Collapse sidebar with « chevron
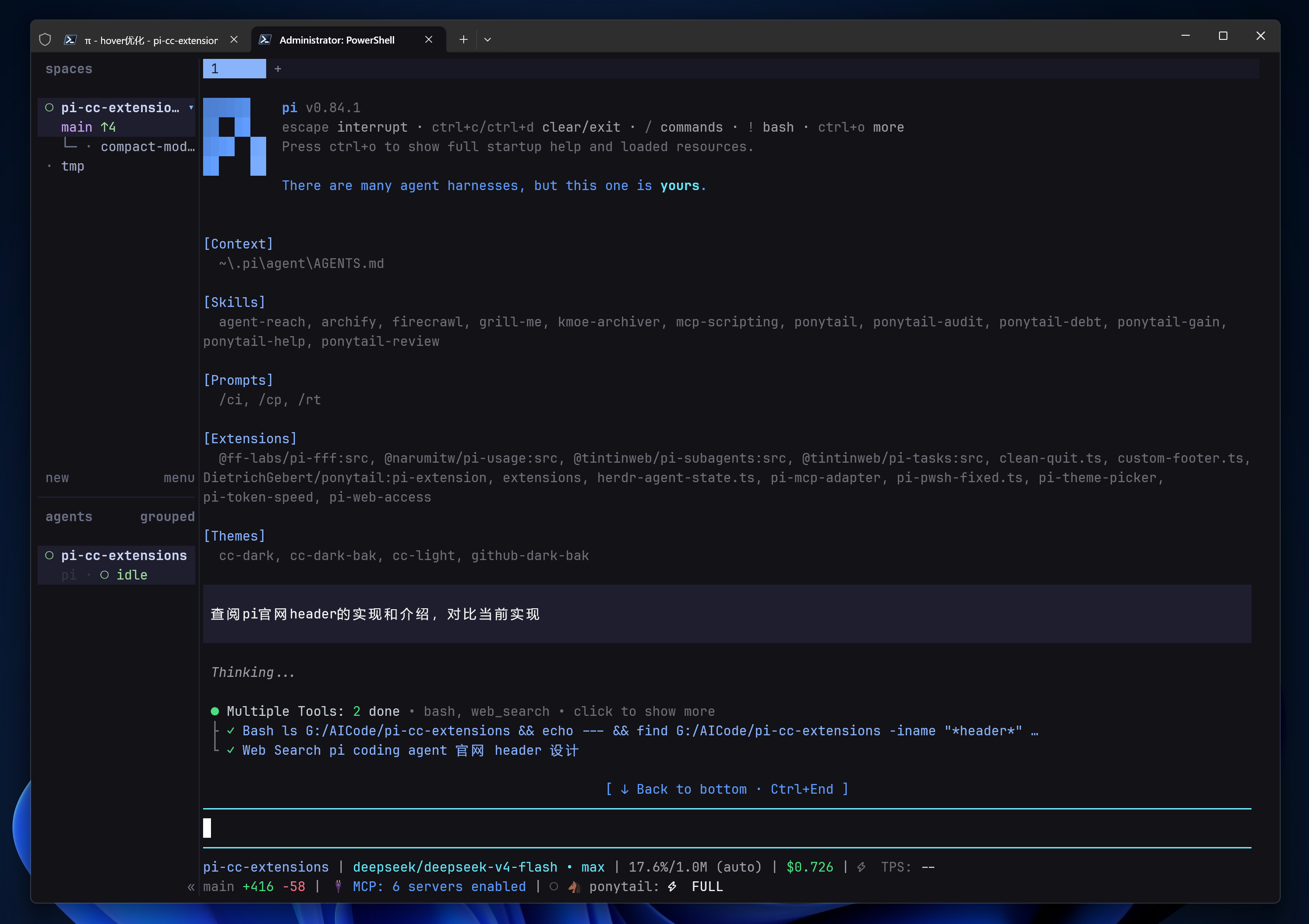1309x924 pixels. click(x=191, y=887)
